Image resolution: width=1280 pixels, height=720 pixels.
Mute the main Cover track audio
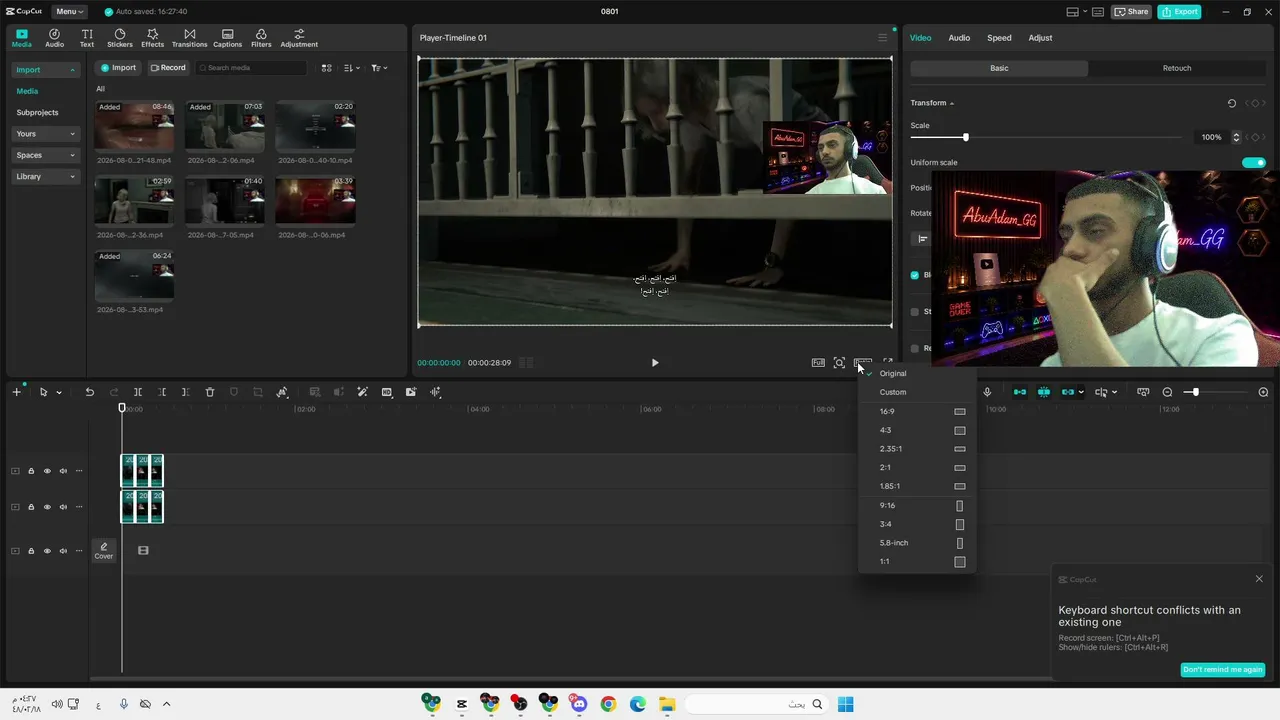pos(63,551)
